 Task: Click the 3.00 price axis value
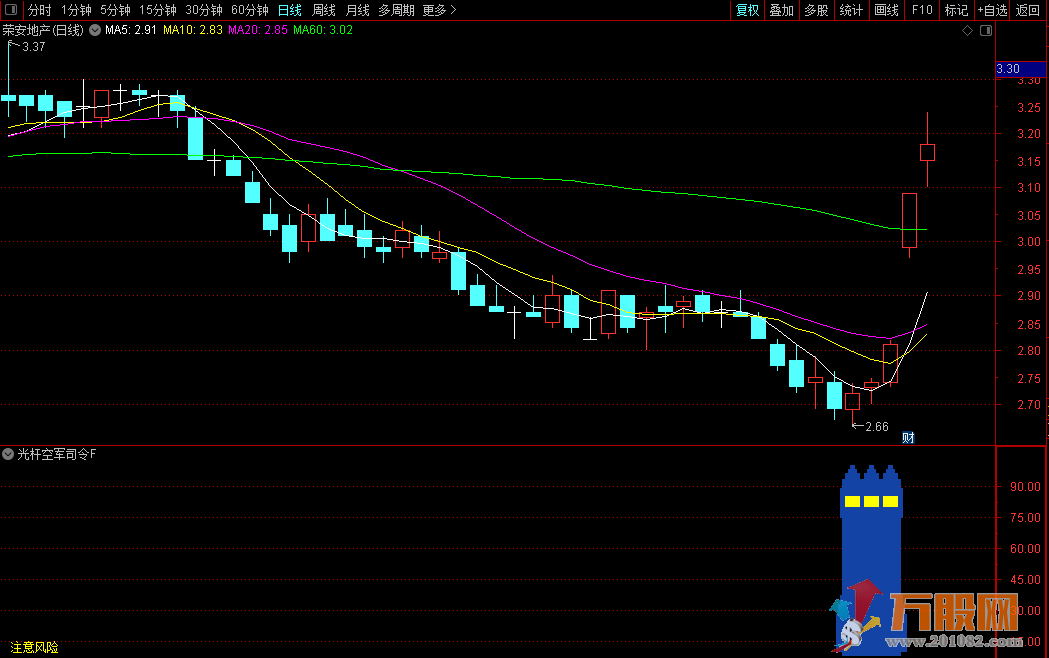1029,242
